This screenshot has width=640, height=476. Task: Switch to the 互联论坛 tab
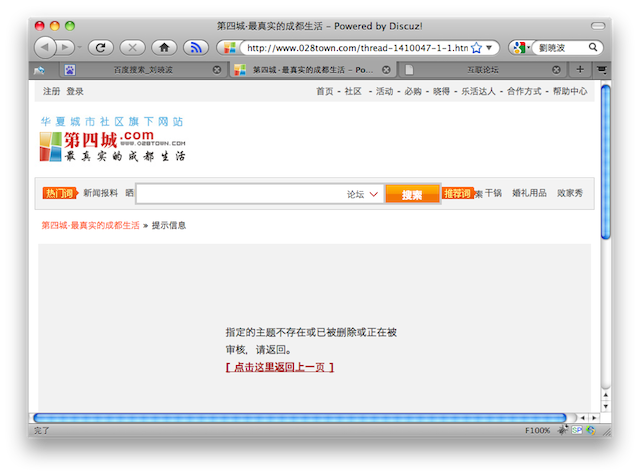[x=480, y=70]
